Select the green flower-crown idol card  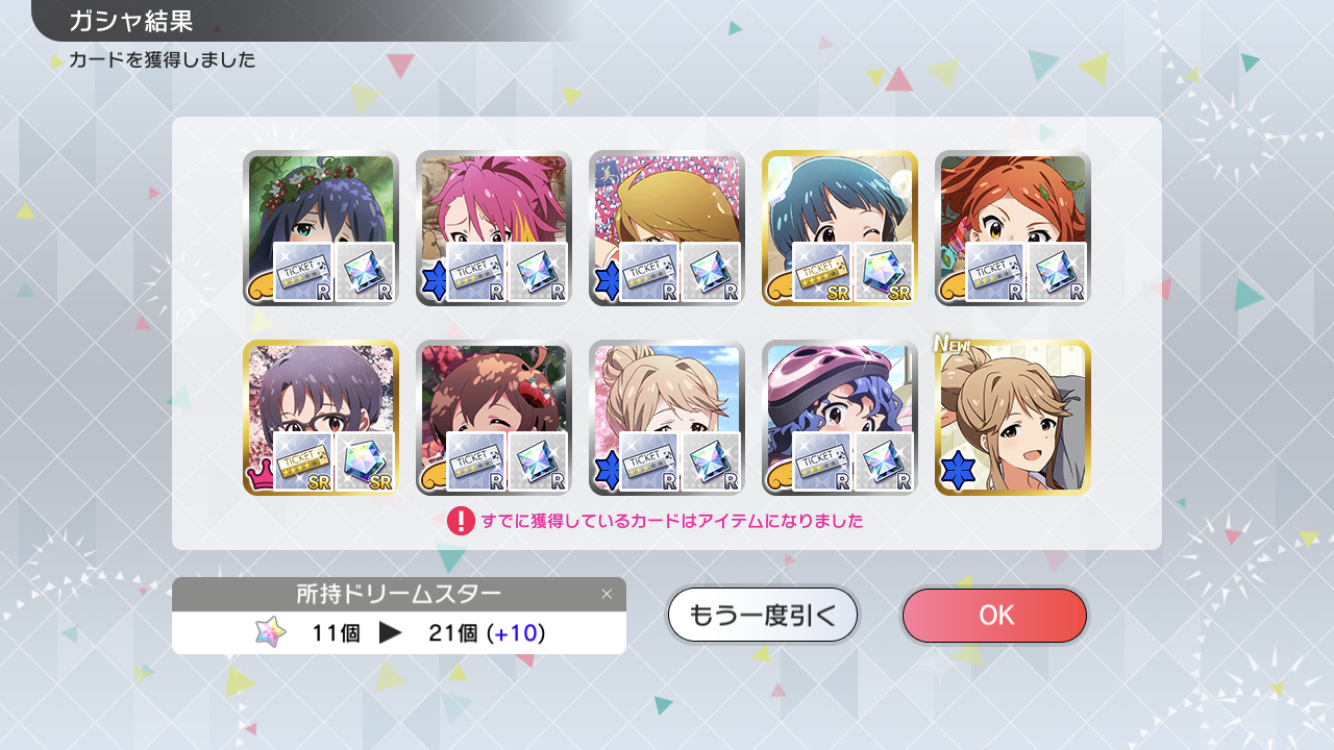coord(321,228)
